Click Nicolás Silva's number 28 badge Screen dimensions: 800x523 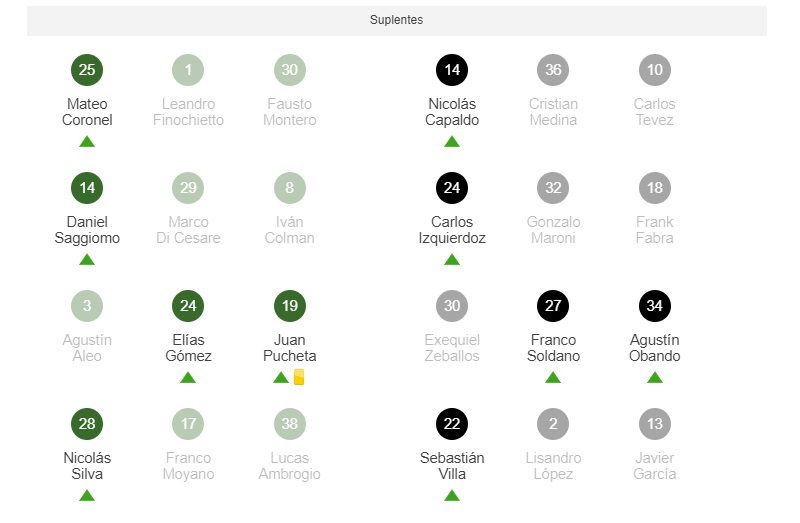pyautogui.click(x=87, y=424)
